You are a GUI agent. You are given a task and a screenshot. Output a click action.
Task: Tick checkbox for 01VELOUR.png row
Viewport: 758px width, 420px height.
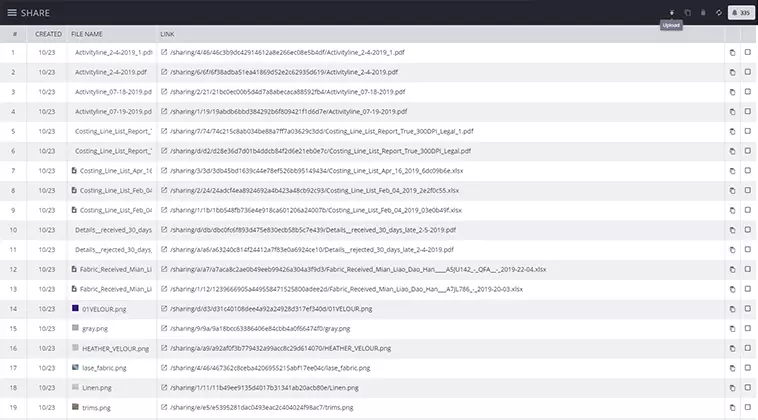(748, 308)
